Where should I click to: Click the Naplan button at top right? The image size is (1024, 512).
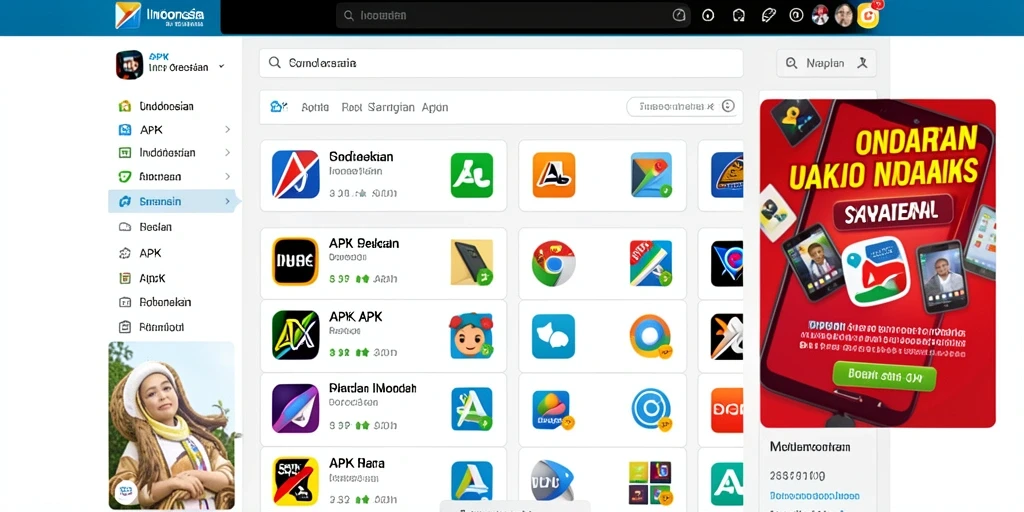(826, 63)
